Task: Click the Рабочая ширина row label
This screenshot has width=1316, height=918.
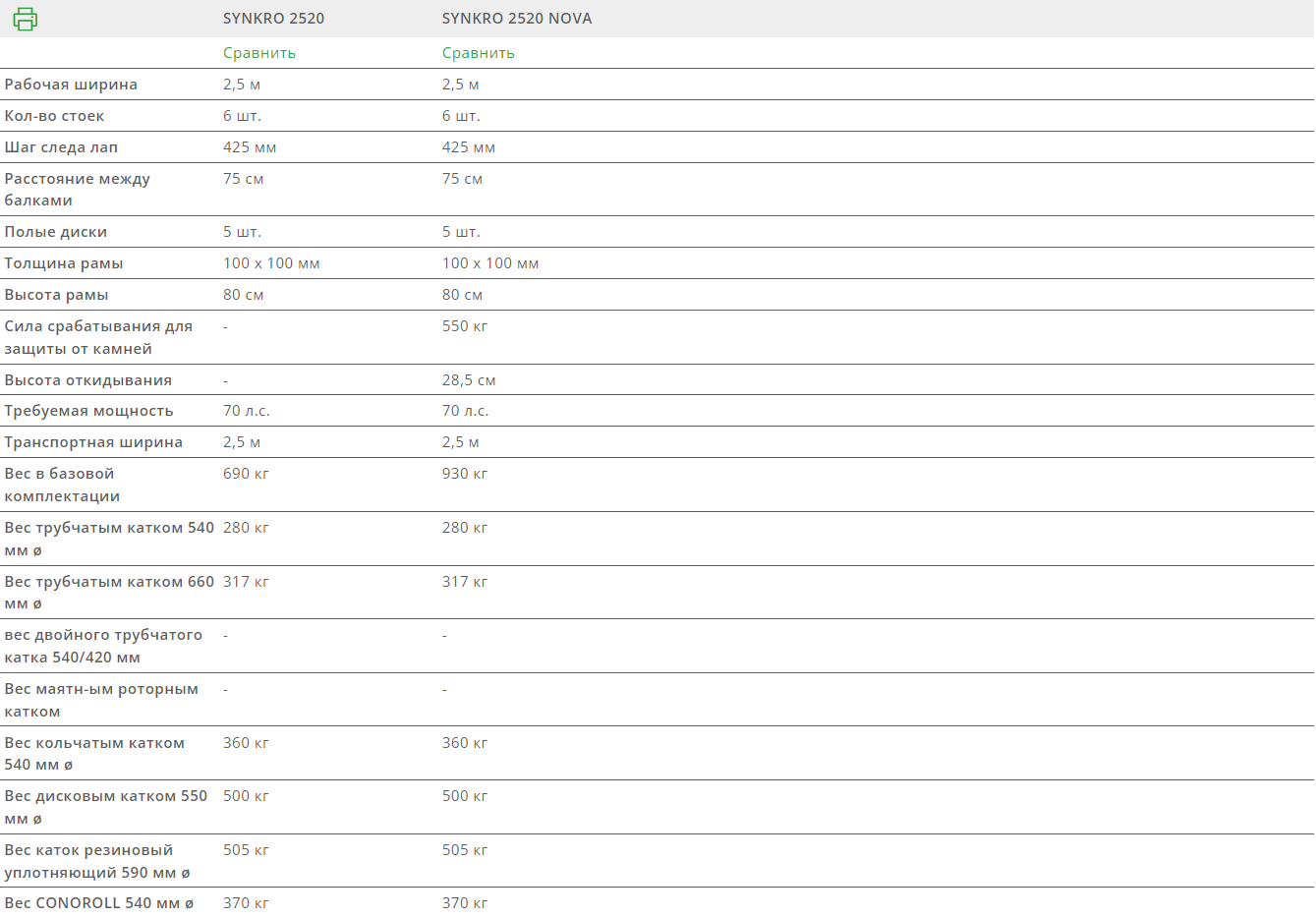Action: pyautogui.click(x=71, y=85)
